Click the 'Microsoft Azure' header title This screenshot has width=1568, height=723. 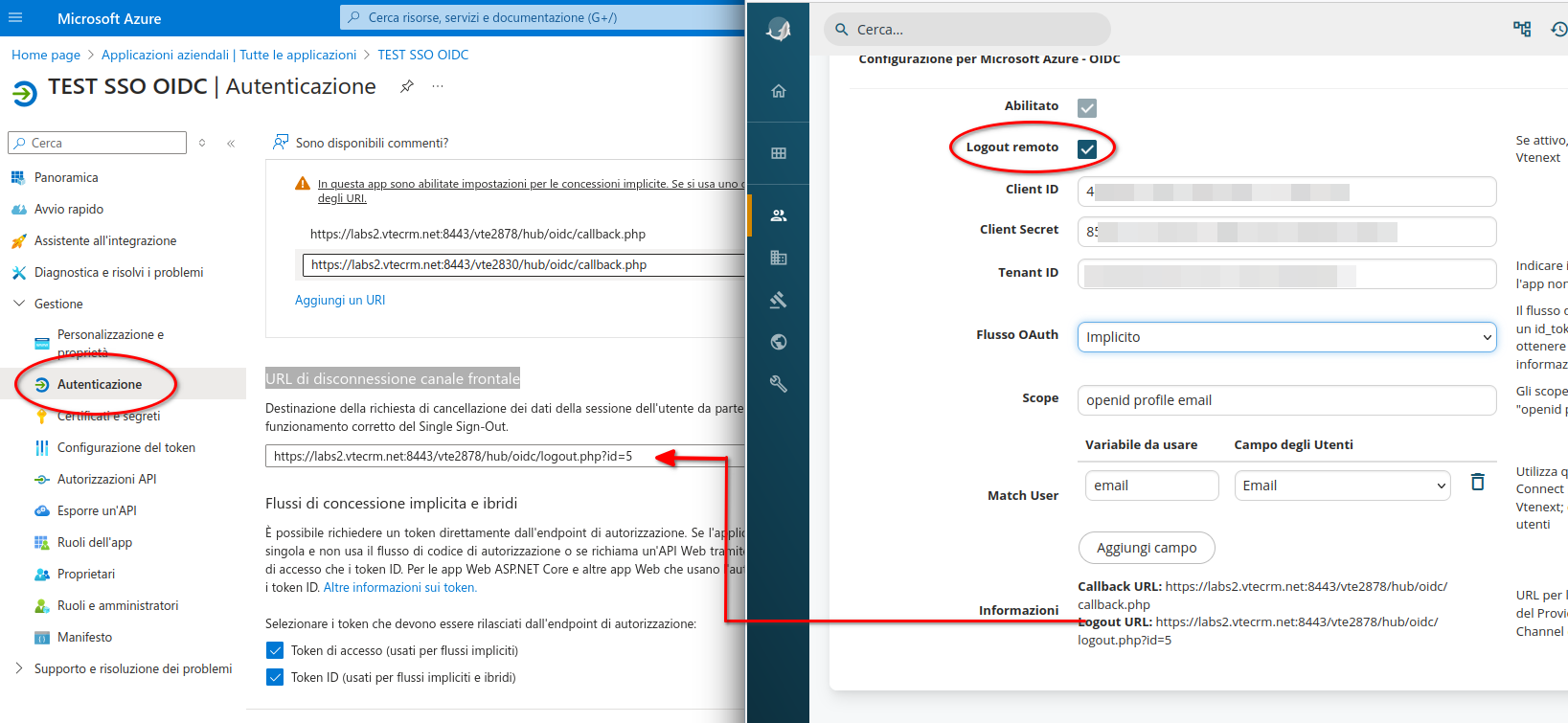point(109,18)
